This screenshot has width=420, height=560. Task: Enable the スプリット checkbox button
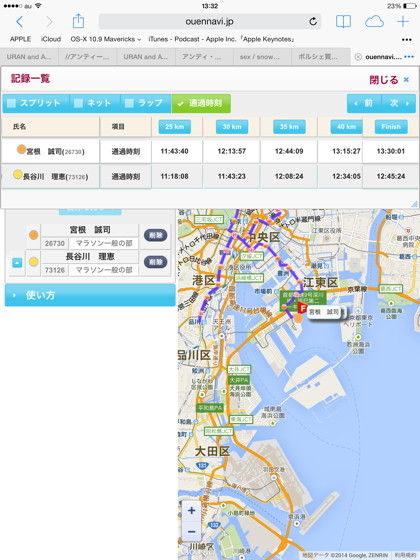(36, 103)
